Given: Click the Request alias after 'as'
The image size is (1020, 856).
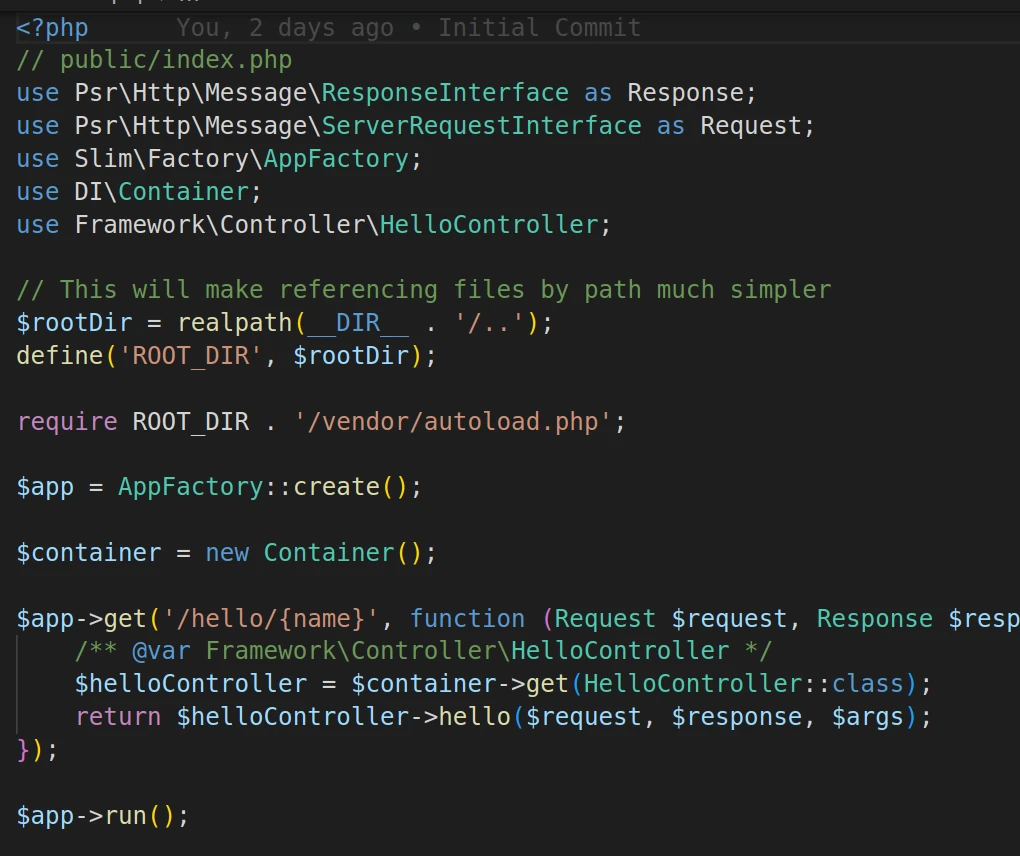Looking at the screenshot, I should point(751,126).
